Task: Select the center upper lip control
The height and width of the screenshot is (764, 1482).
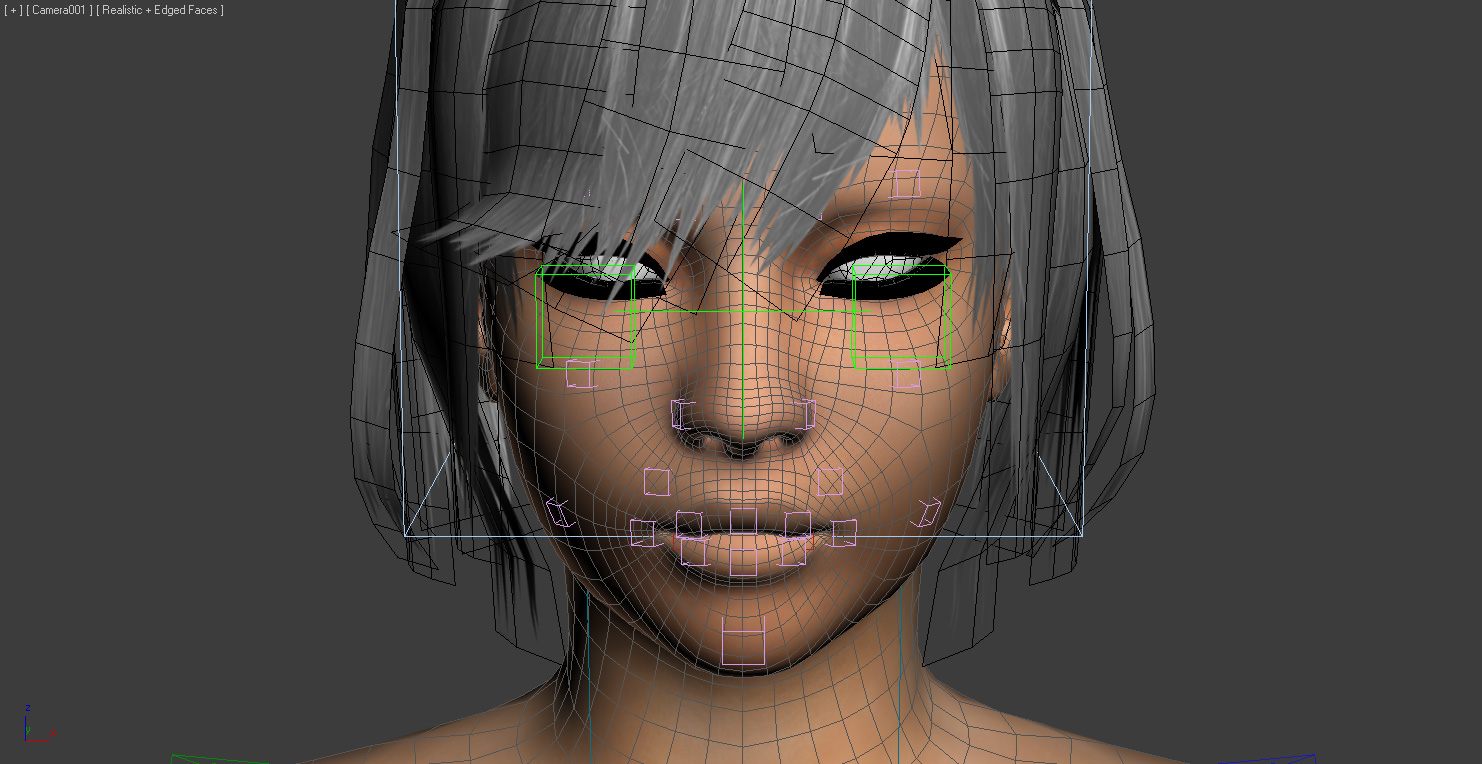Action: 743,521
